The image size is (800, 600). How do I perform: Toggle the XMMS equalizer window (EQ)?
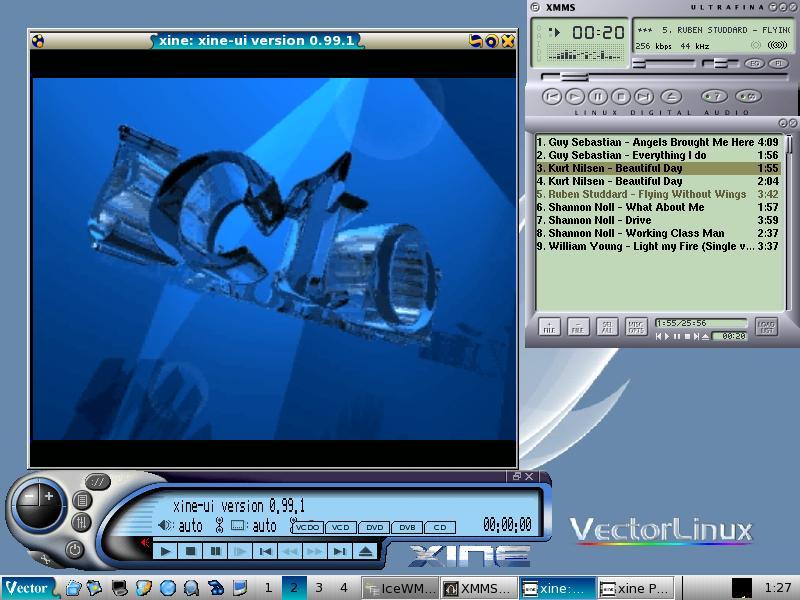click(x=754, y=63)
